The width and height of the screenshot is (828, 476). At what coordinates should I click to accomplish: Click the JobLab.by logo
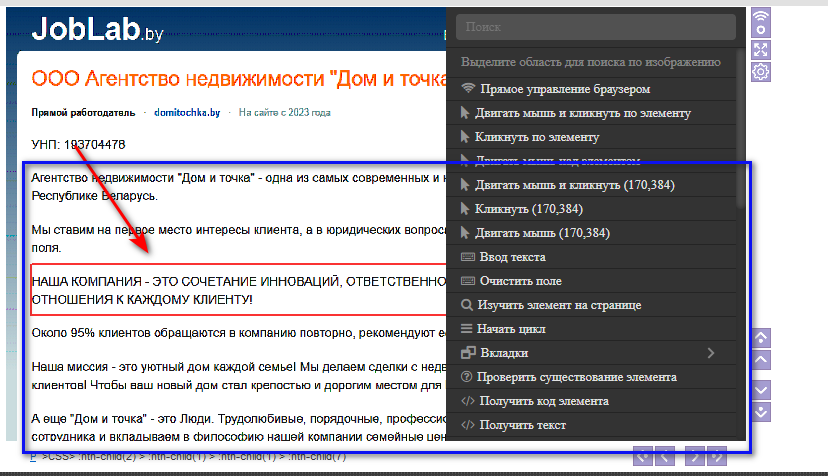(97, 29)
